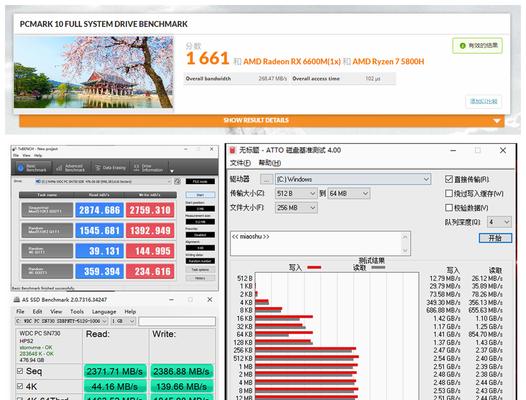Open ATTO drive dropdown showing [C:] Windows
This screenshot has height=400, width=526.
click(x=353, y=179)
